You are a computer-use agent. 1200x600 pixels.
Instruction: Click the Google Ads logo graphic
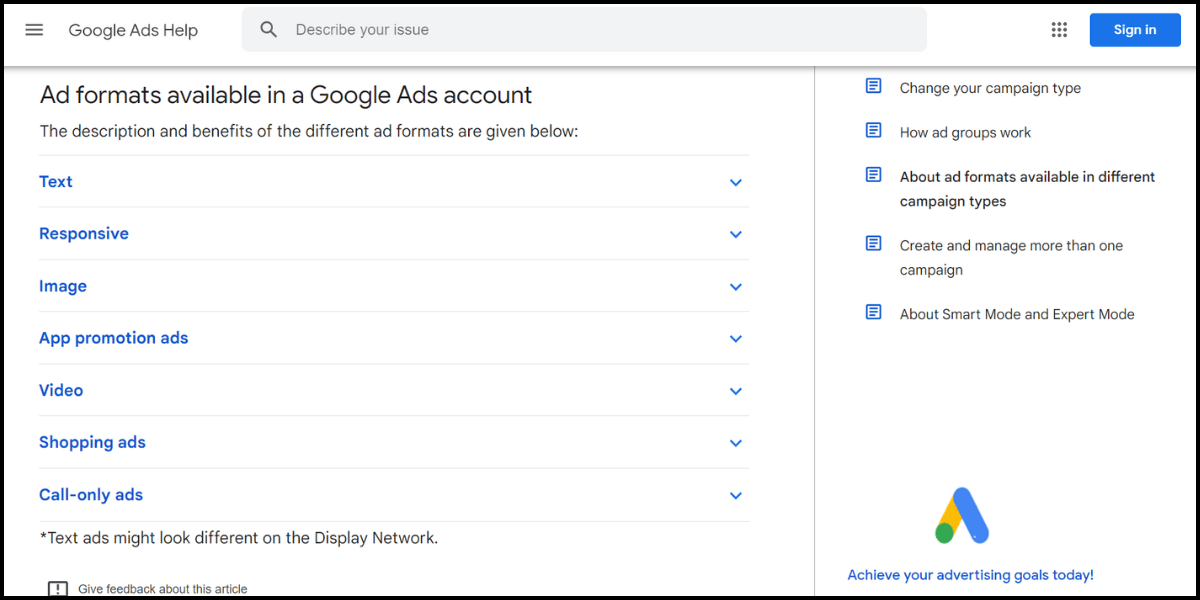961,514
